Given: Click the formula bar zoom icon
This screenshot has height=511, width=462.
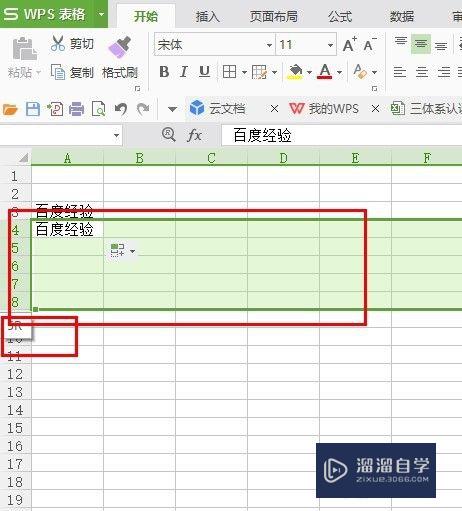Looking at the screenshot, I should pyautogui.click(x=169, y=135).
